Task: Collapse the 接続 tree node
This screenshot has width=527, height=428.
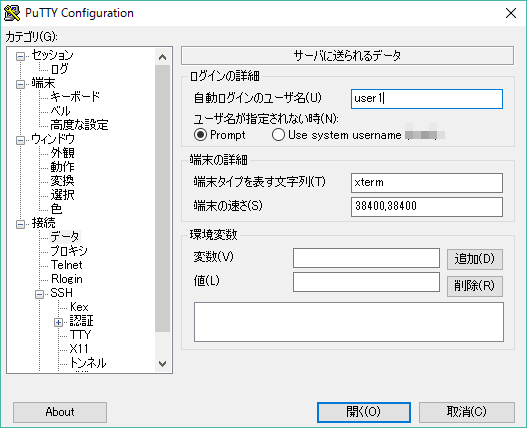Action: click(21, 224)
